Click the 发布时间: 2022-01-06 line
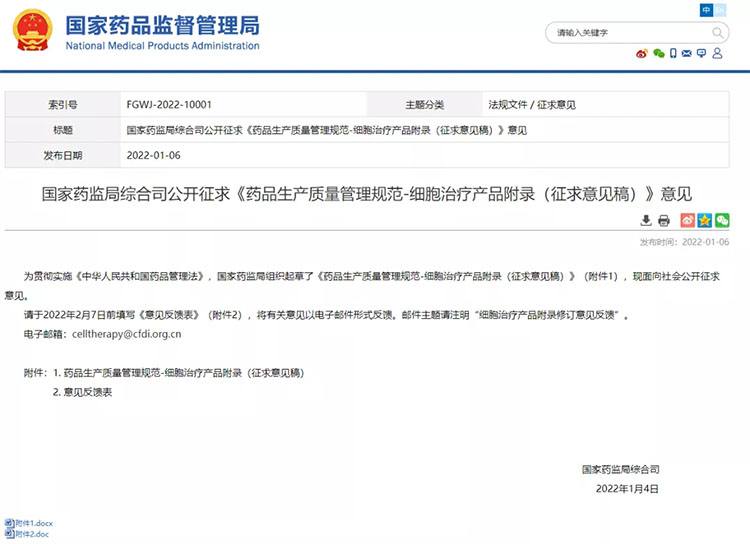 click(684, 242)
